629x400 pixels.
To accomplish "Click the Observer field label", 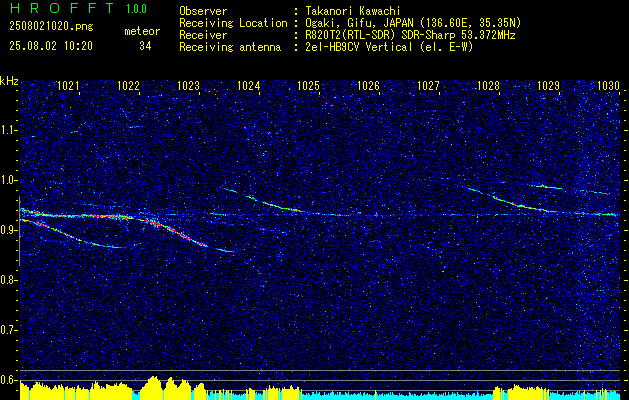I will [x=203, y=11].
